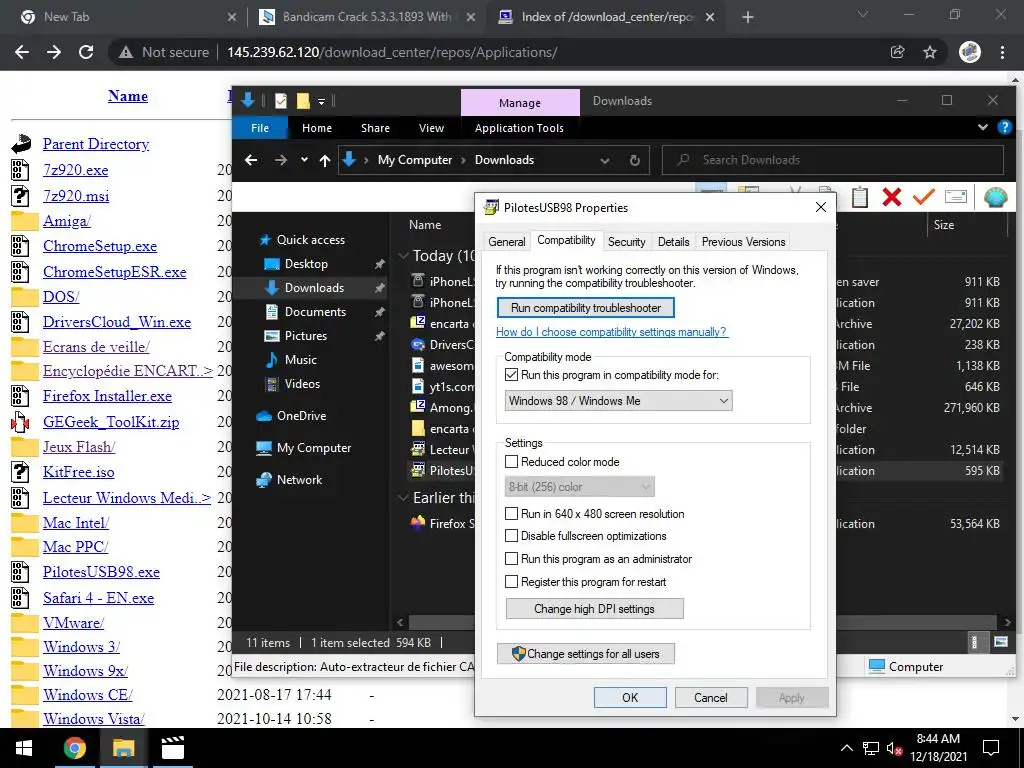
Task: Check Disable fullscreen optimizations
Action: [511, 536]
